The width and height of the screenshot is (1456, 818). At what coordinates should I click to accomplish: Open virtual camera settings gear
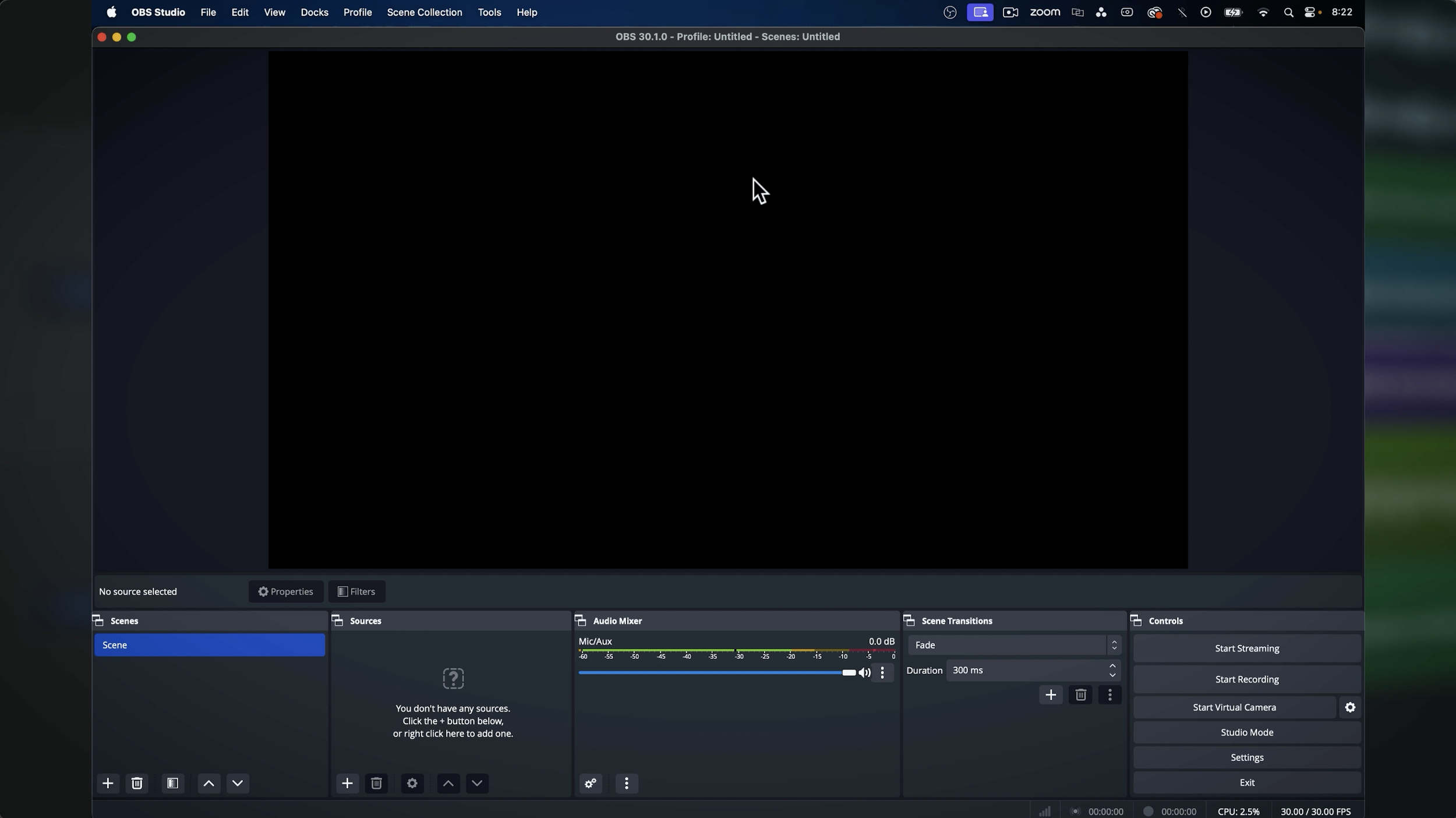coord(1350,707)
